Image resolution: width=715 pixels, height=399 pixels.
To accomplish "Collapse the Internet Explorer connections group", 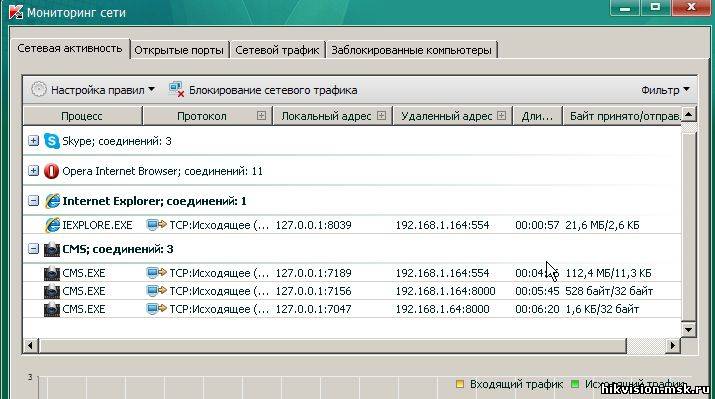I will [33, 201].
